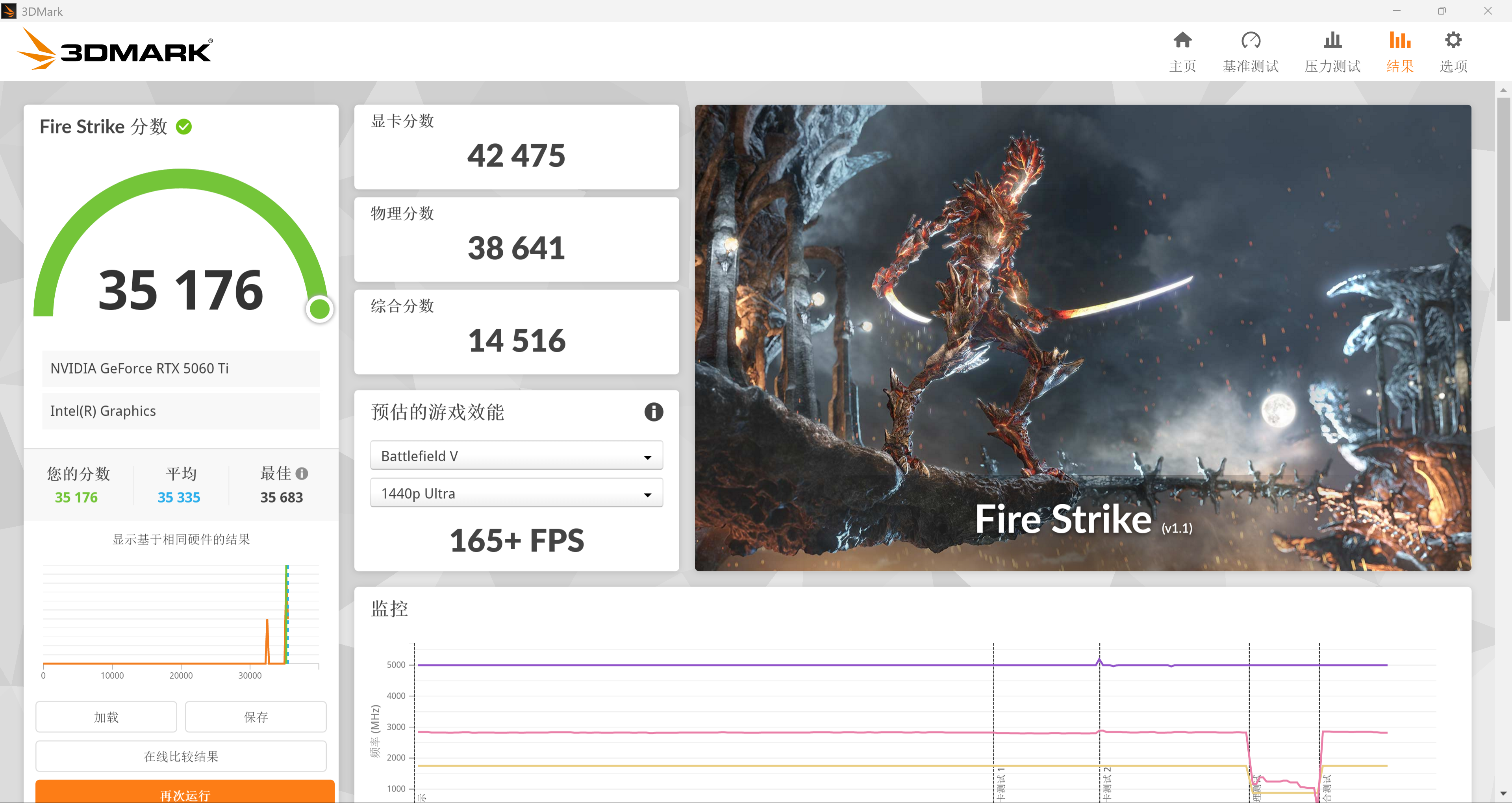Click green validation checkmark beside Fire Strike 分数
Viewport: 1512px width, 803px height.
click(x=184, y=127)
